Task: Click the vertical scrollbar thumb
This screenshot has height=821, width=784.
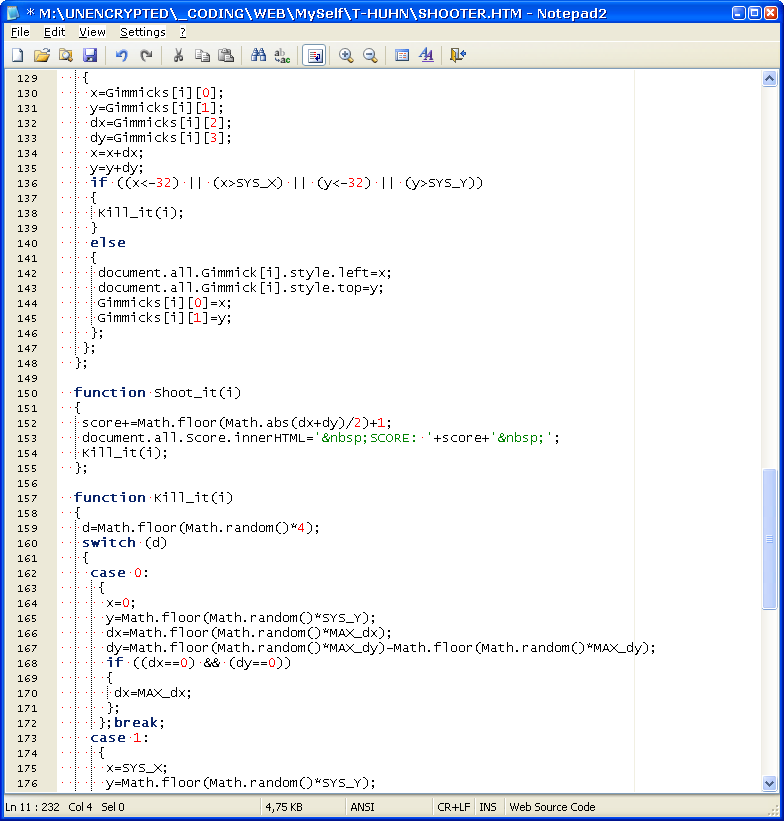Action: click(769, 539)
